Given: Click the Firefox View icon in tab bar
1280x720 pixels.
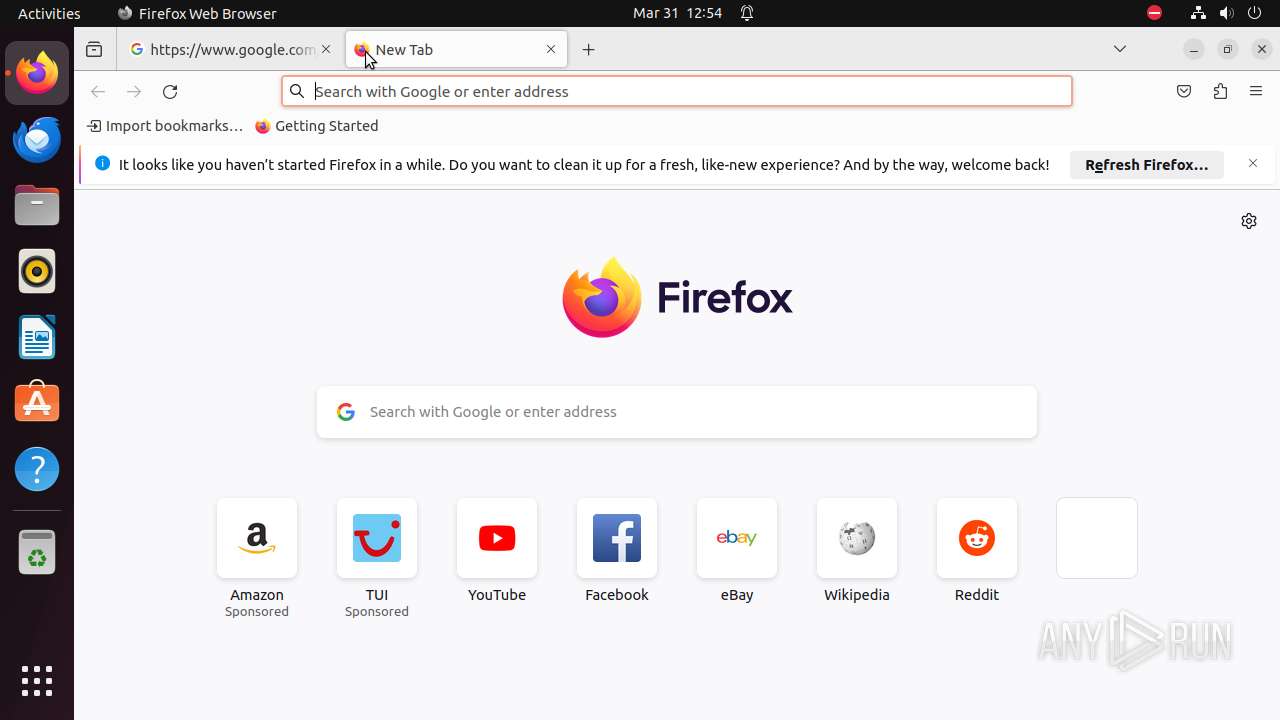Looking at the screenshot, I should (x=94, y=49).
